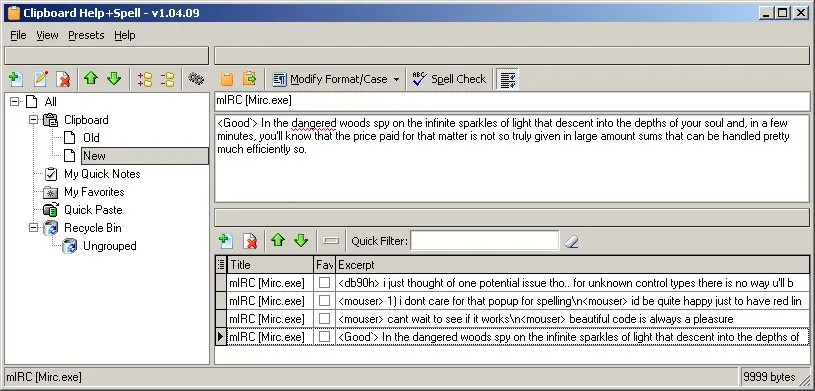This screenshot has height=391, width=815.
Task: Open the Help menu
Action: 125,35
